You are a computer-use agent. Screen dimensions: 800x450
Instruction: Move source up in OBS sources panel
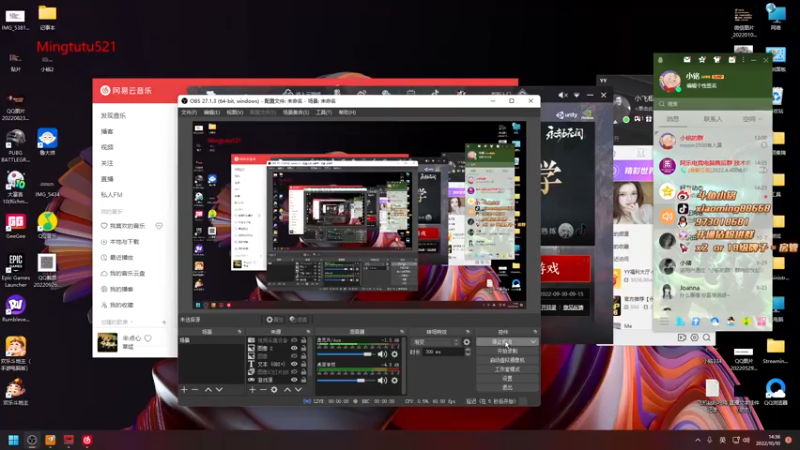pos(287,390)
